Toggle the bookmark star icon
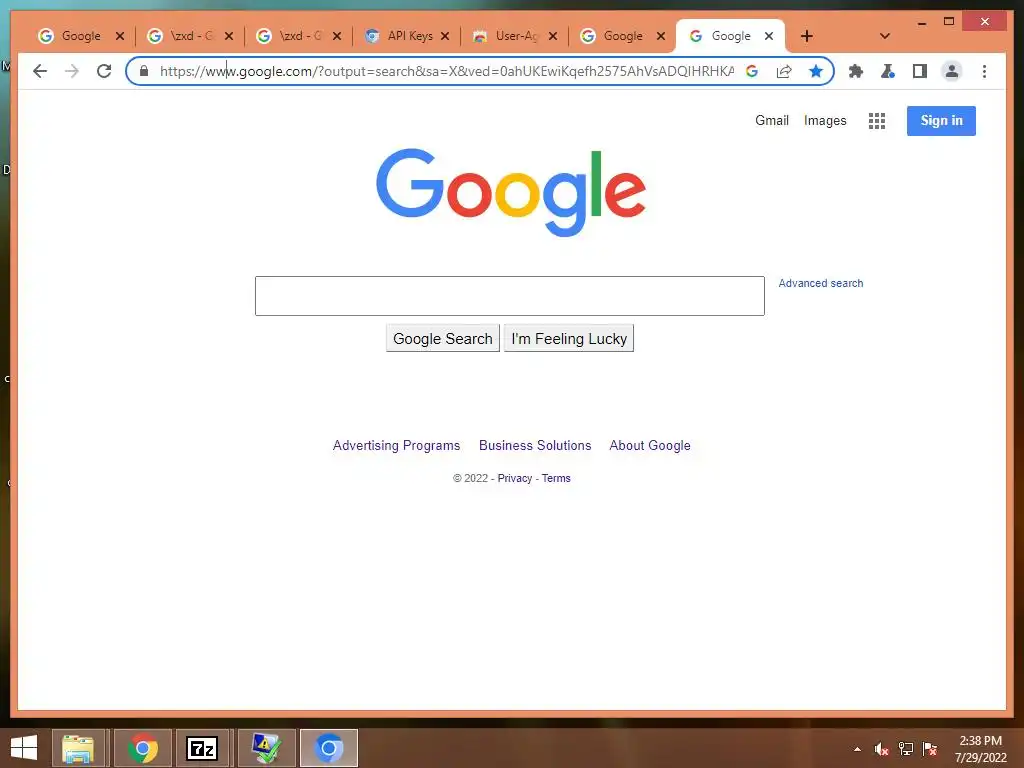Image resolution: width=1024 pixels, height=768 pixels. (816, 71)
